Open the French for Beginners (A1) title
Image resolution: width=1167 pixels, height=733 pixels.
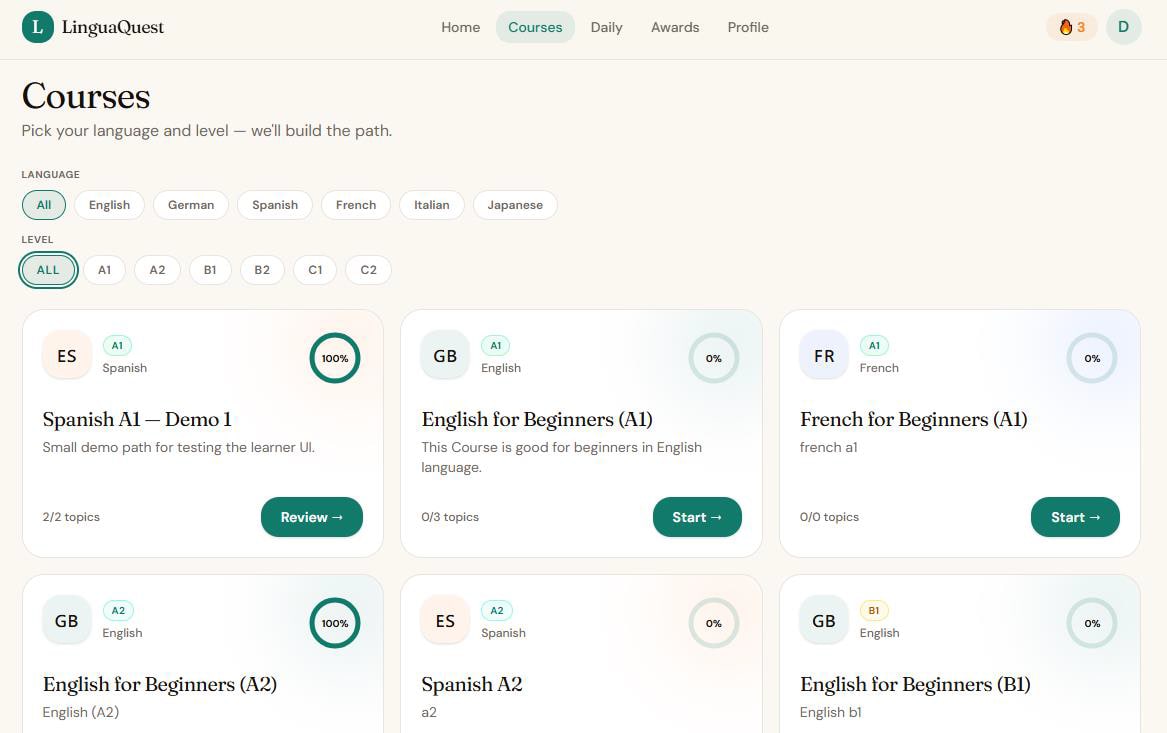(914, 420)
